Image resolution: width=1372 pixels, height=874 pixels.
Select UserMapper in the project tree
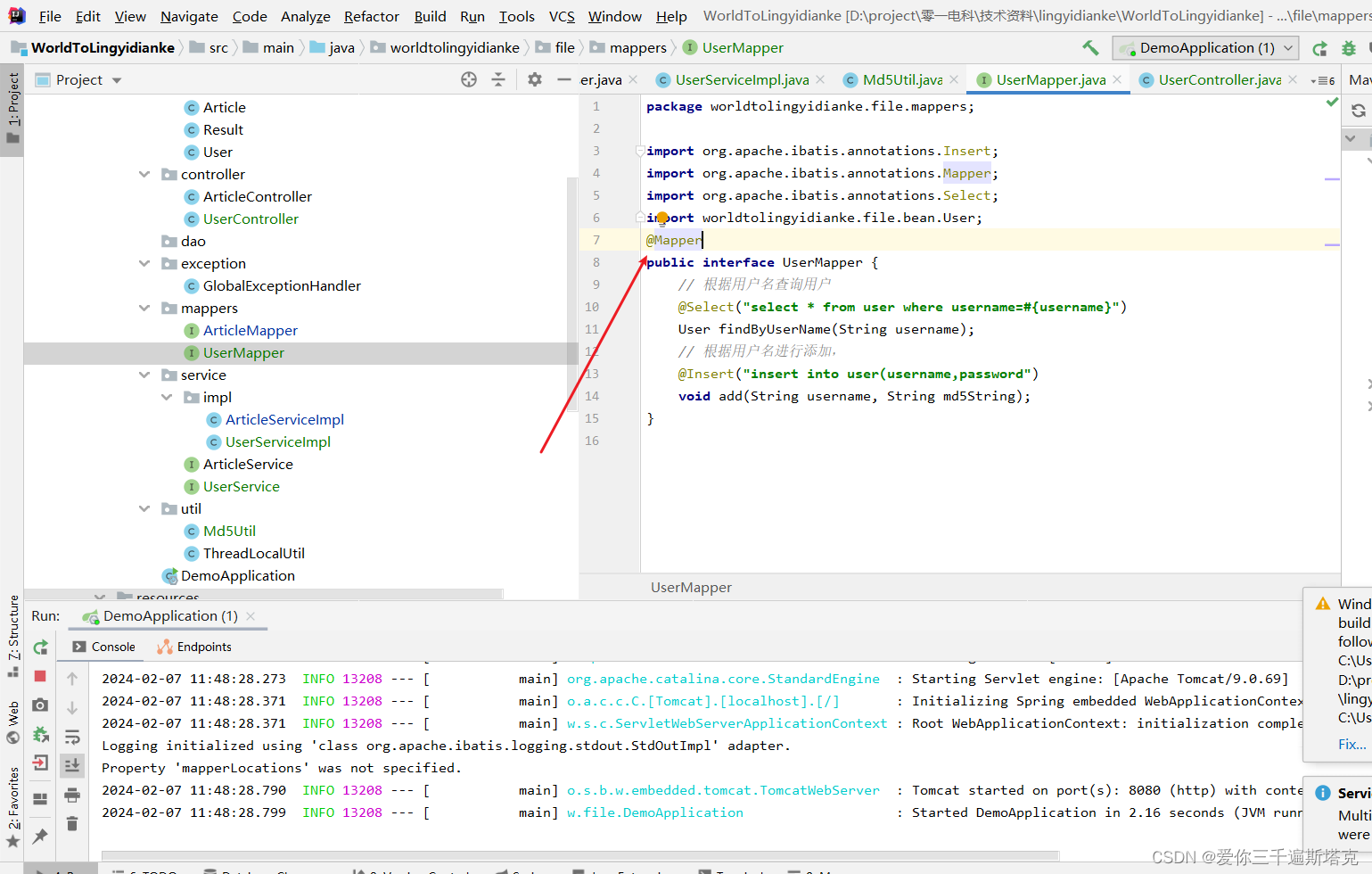click(243, 352)
